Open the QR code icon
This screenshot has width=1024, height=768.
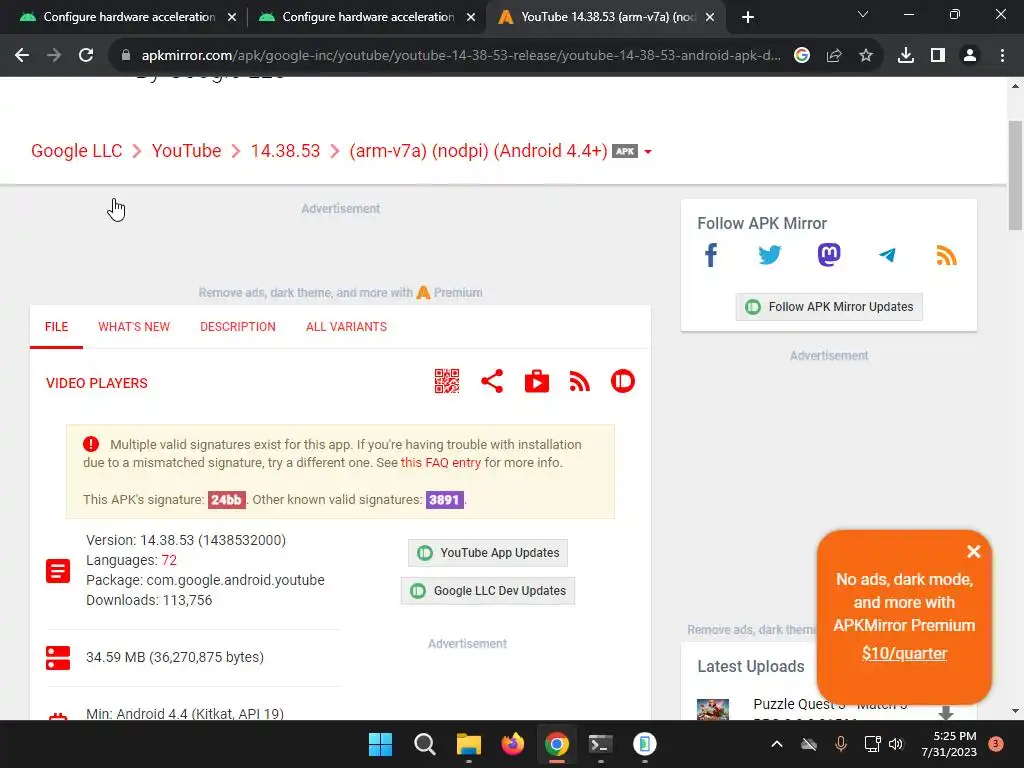[x=447, y=381]
